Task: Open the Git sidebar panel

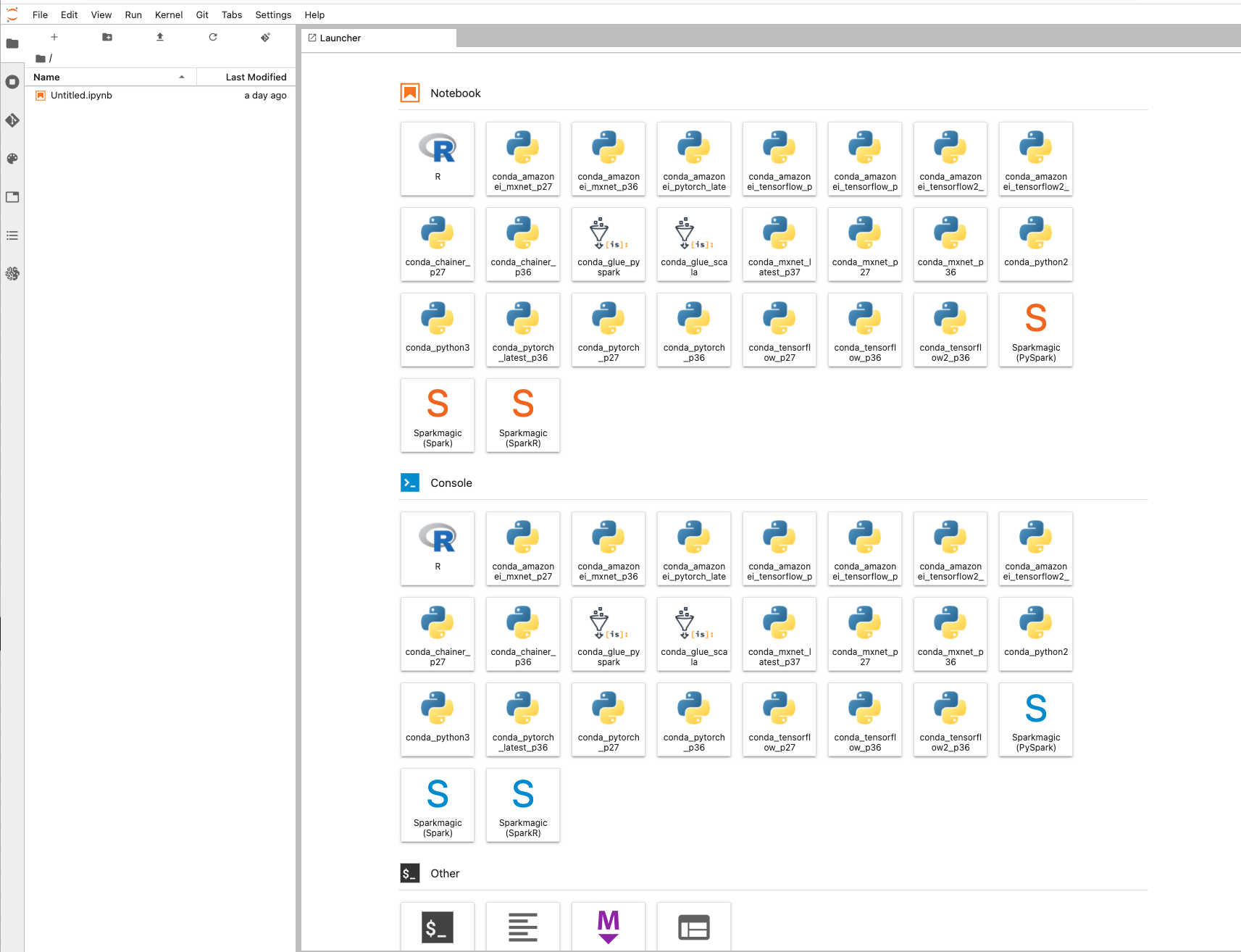Action: point(12,120)
